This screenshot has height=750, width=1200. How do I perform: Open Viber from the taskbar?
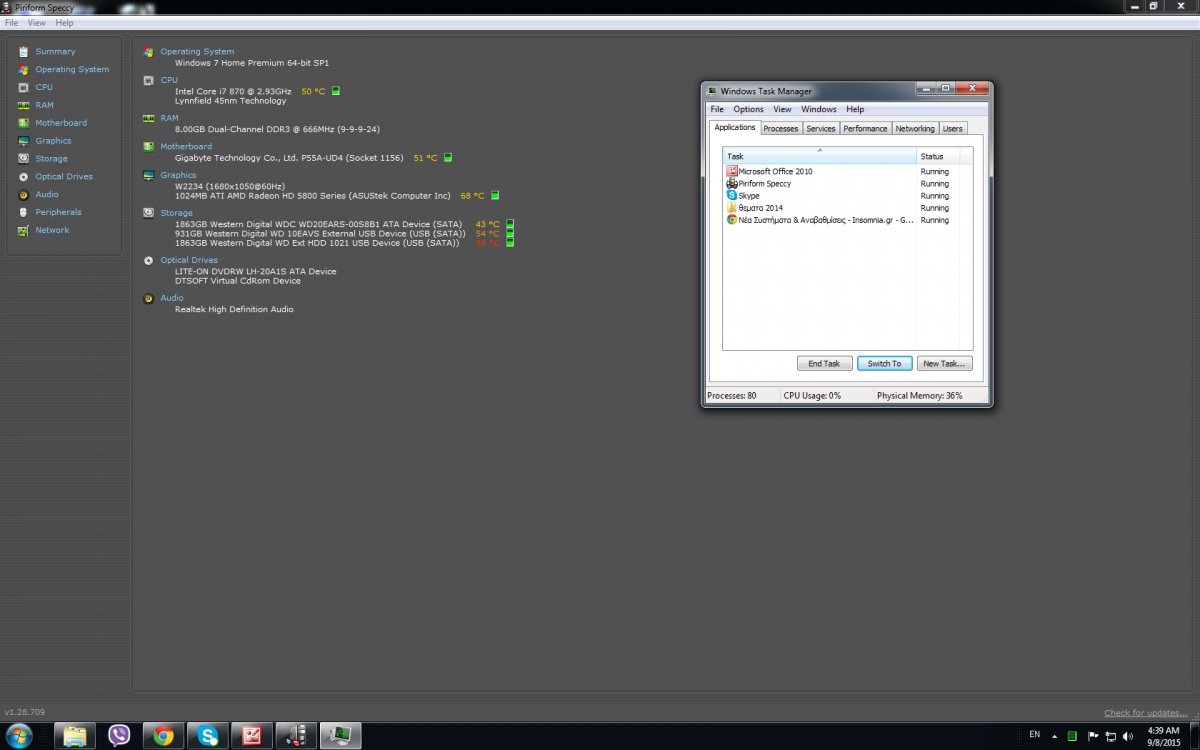coord(120,736)
